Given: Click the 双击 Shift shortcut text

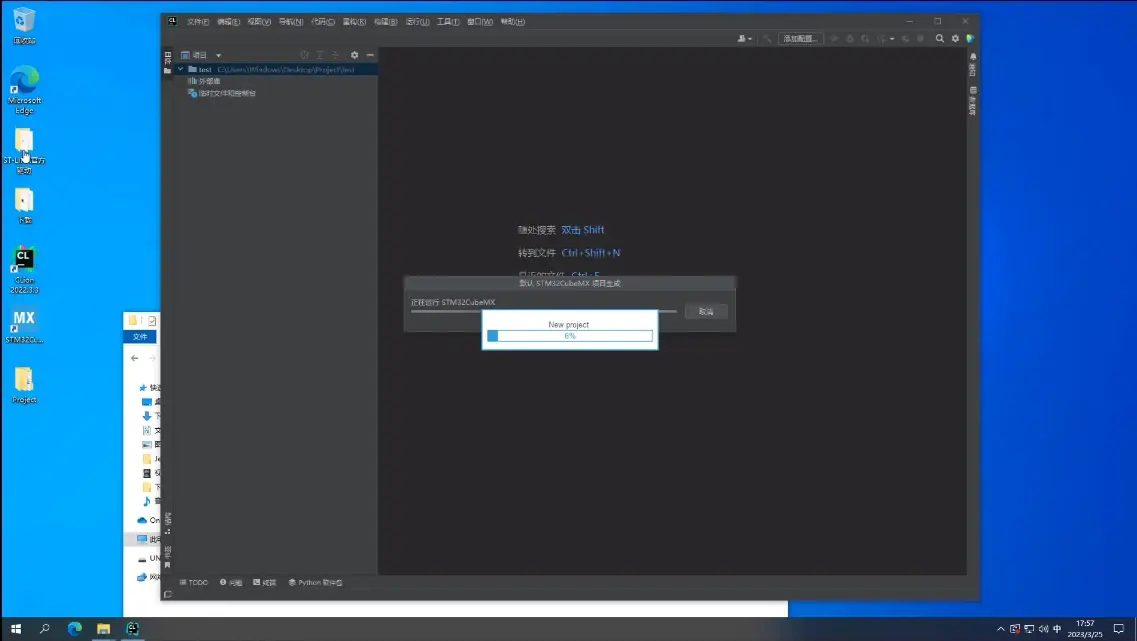Looking at the screenshot, I should 582,230.
